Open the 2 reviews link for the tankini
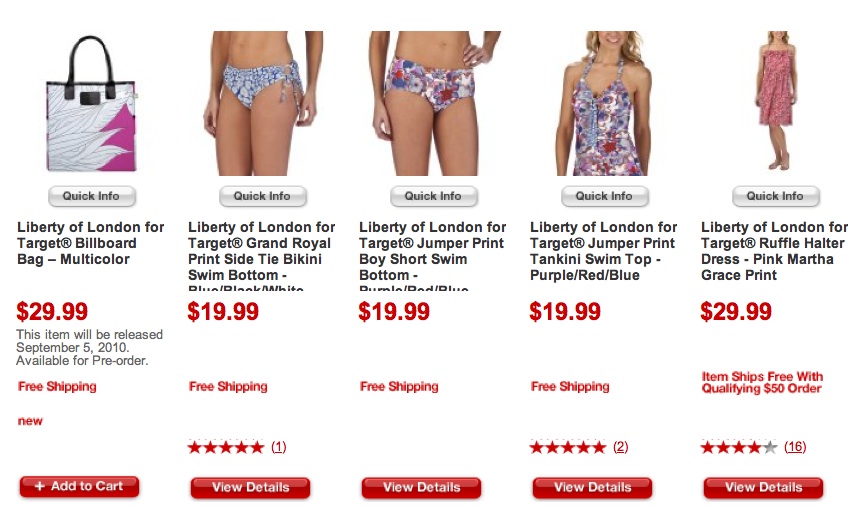Screen dimensions: 863x510 coord(620,447)
